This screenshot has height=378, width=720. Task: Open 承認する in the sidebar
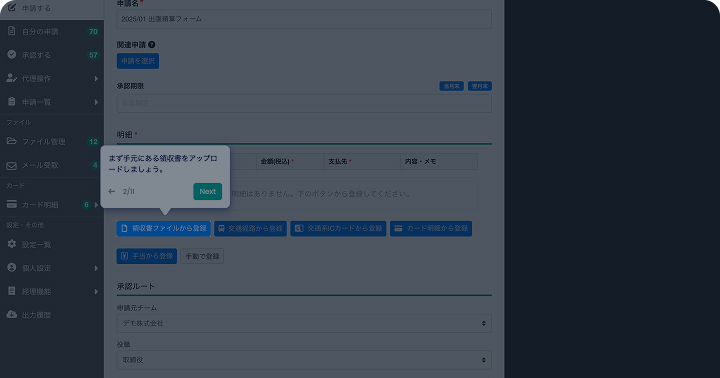[x=36, y=55]
